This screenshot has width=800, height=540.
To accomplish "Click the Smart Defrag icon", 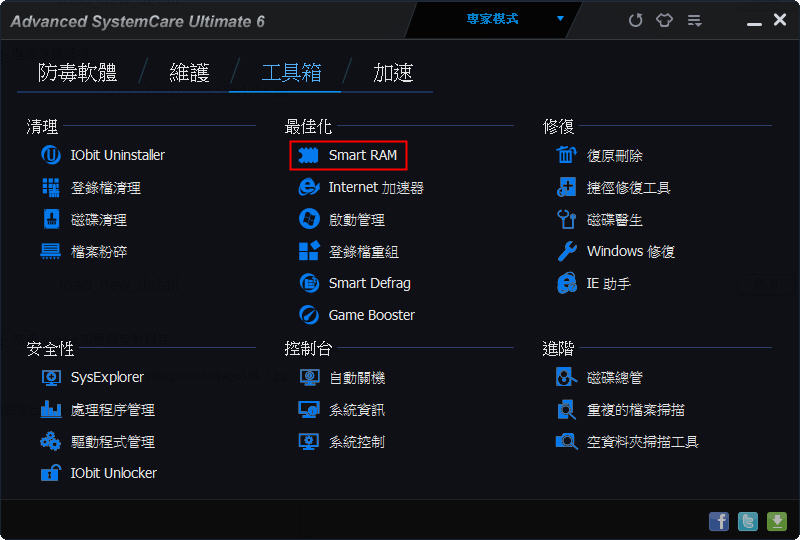I will [309, 283].
